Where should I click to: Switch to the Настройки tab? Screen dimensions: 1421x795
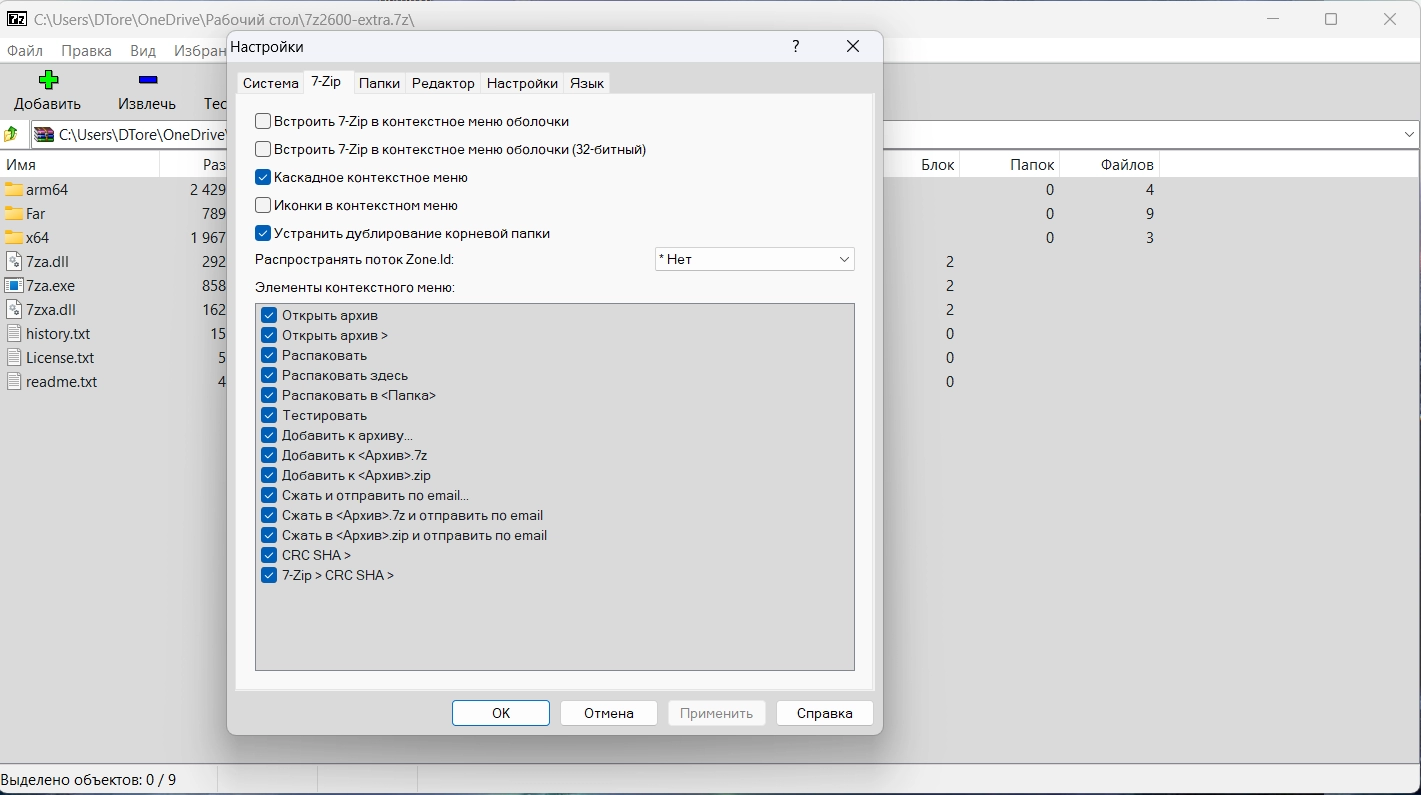[x=522, y=83]
